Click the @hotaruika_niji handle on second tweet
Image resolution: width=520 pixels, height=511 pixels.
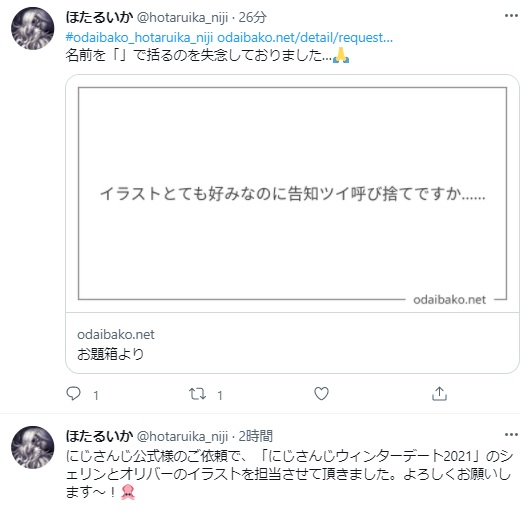click(x=182, y=436)
